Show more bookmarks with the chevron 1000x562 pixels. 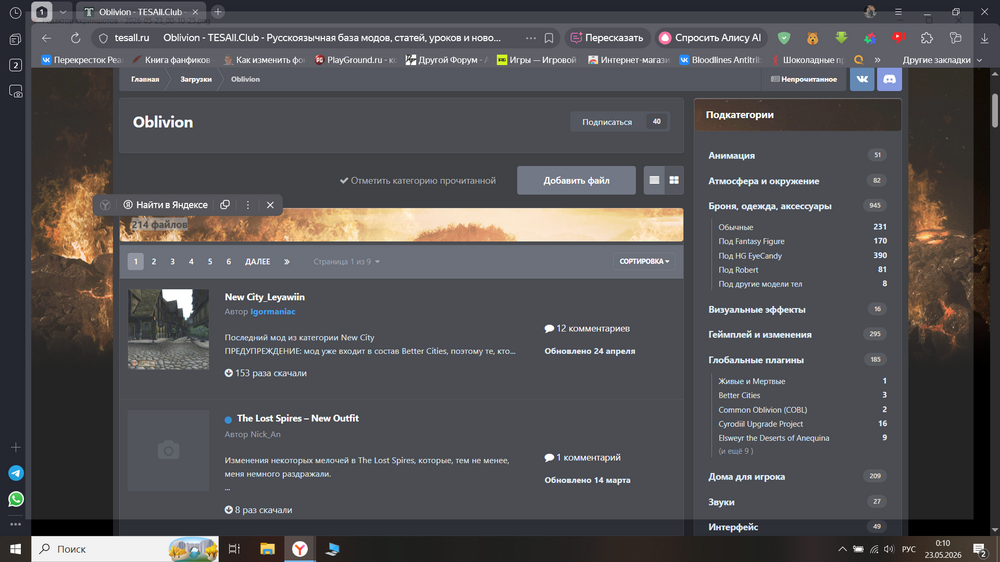click(878, 60)
